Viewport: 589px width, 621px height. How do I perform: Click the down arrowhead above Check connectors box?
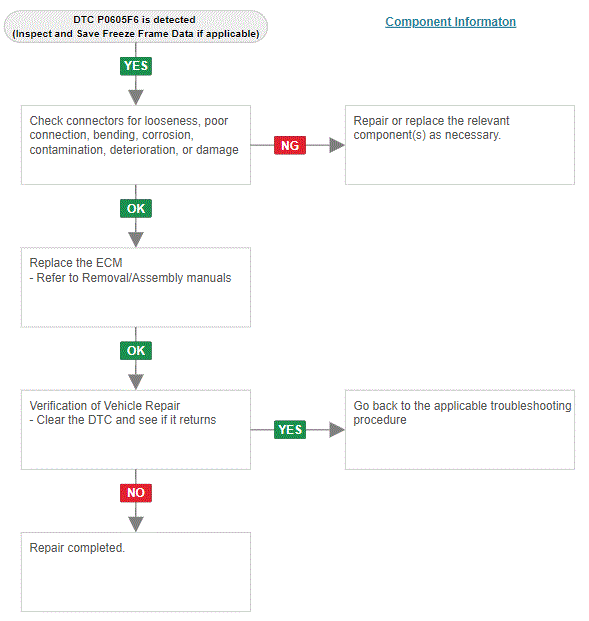click(x=136, y=97)
